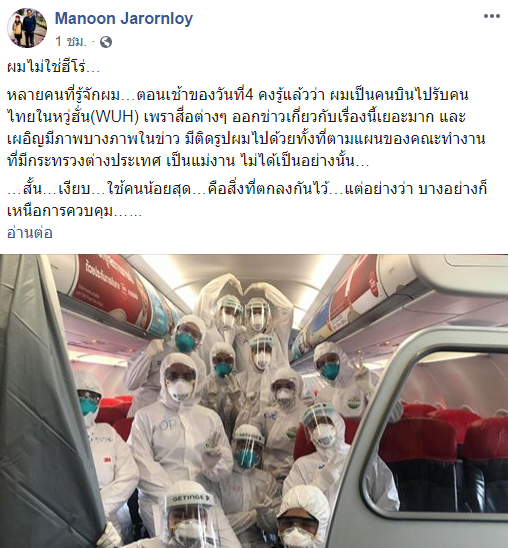Screen dimensions: 508x548
Task: Click the "ผมไม่ใช่ฮีโร่…" opening line
Action: point(53,67)
